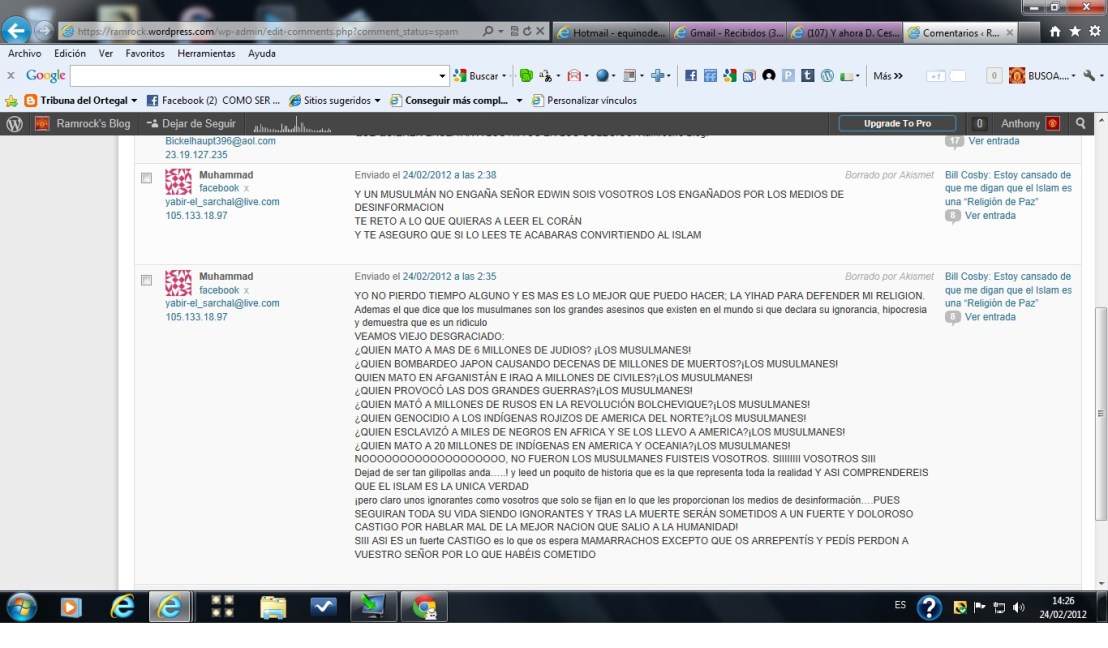Open the browser home icon

click(x=1055, y=32)
